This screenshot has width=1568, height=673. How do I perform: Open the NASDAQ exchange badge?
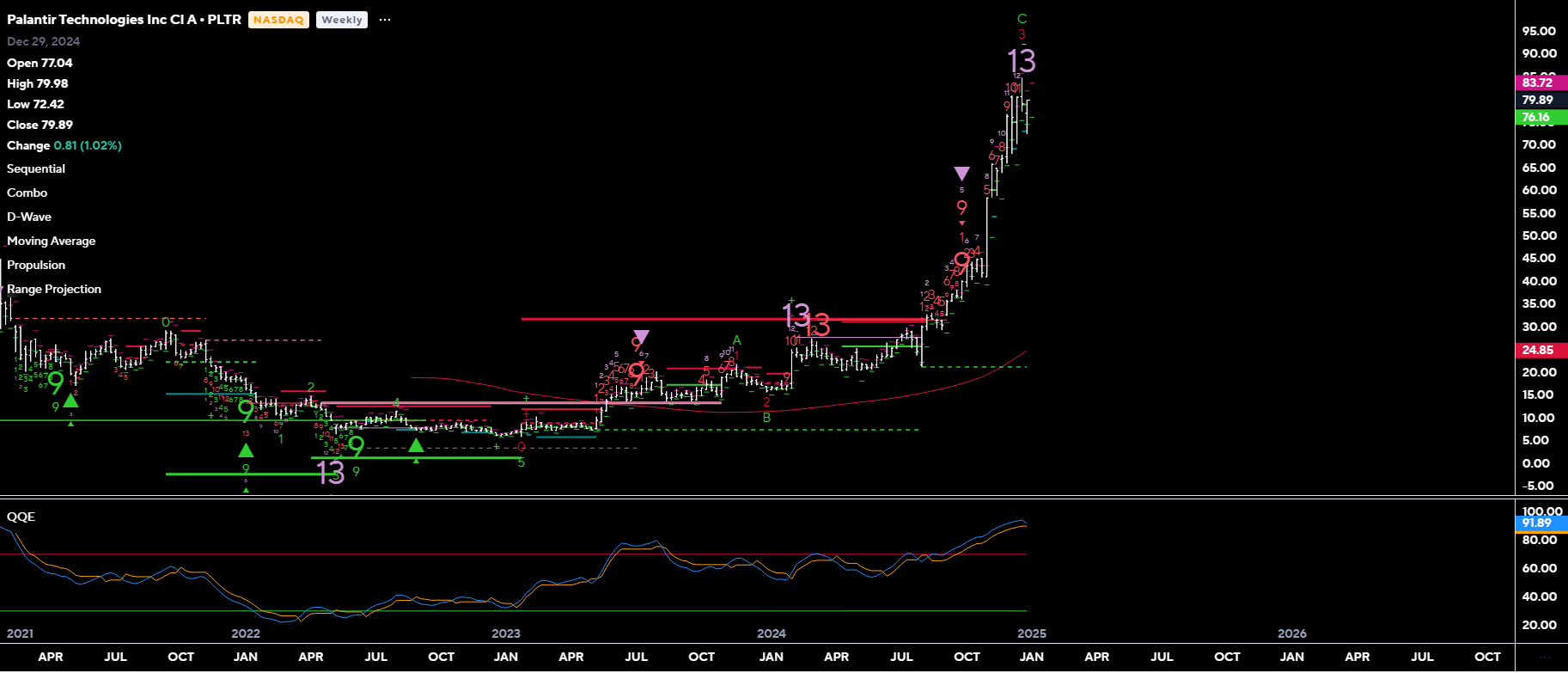(278, 20)
